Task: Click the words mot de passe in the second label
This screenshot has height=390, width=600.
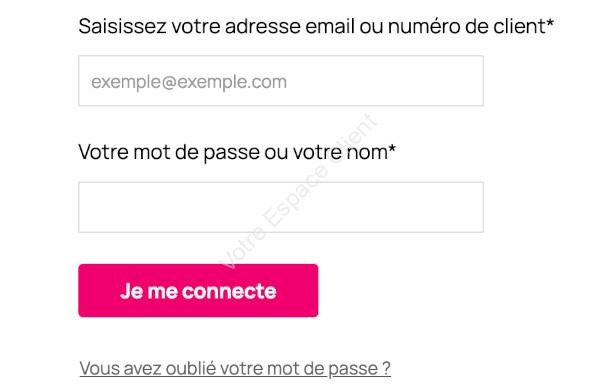Action: coord(196,152)
